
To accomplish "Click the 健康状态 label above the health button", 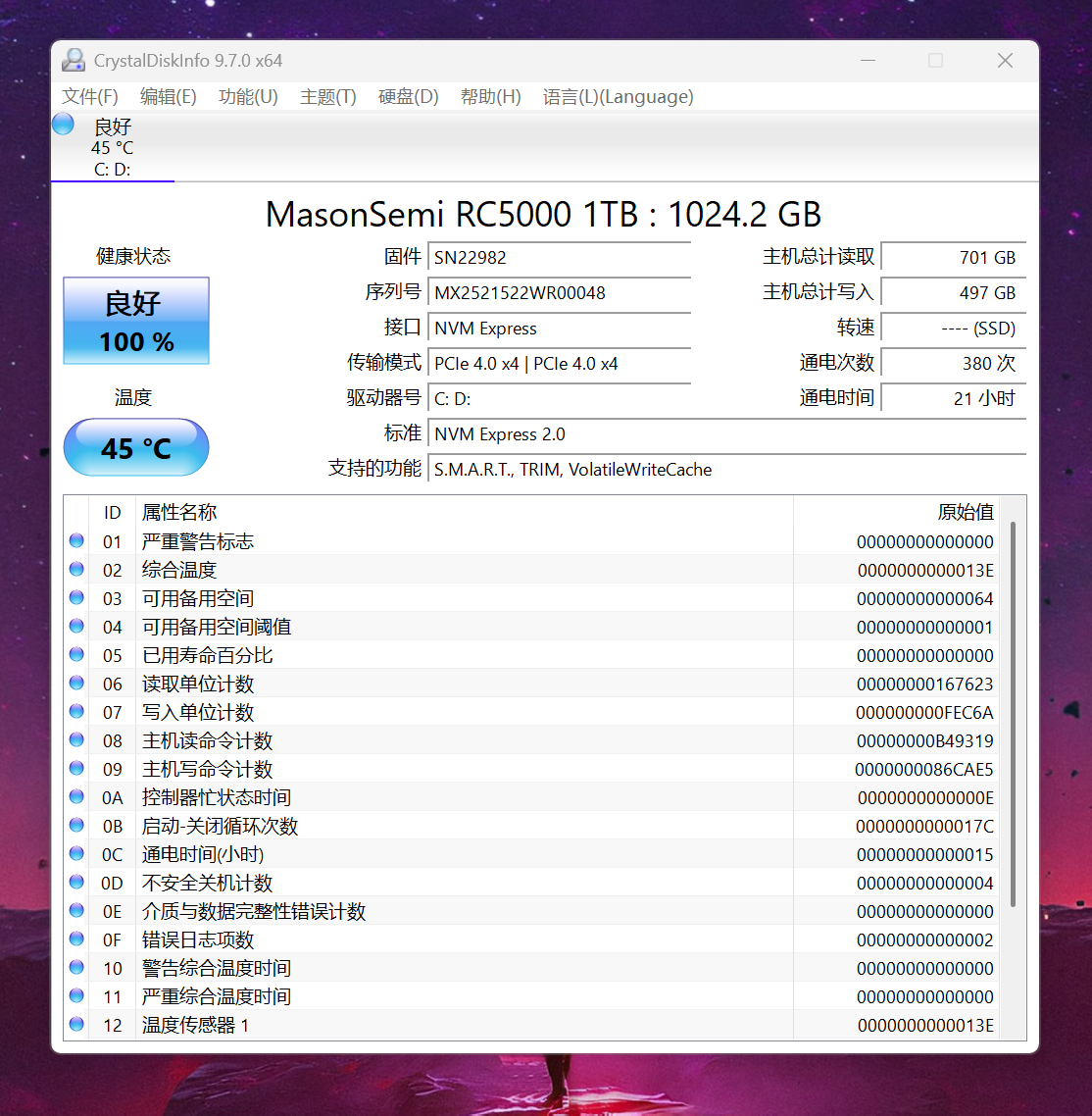I will [133, 256].
